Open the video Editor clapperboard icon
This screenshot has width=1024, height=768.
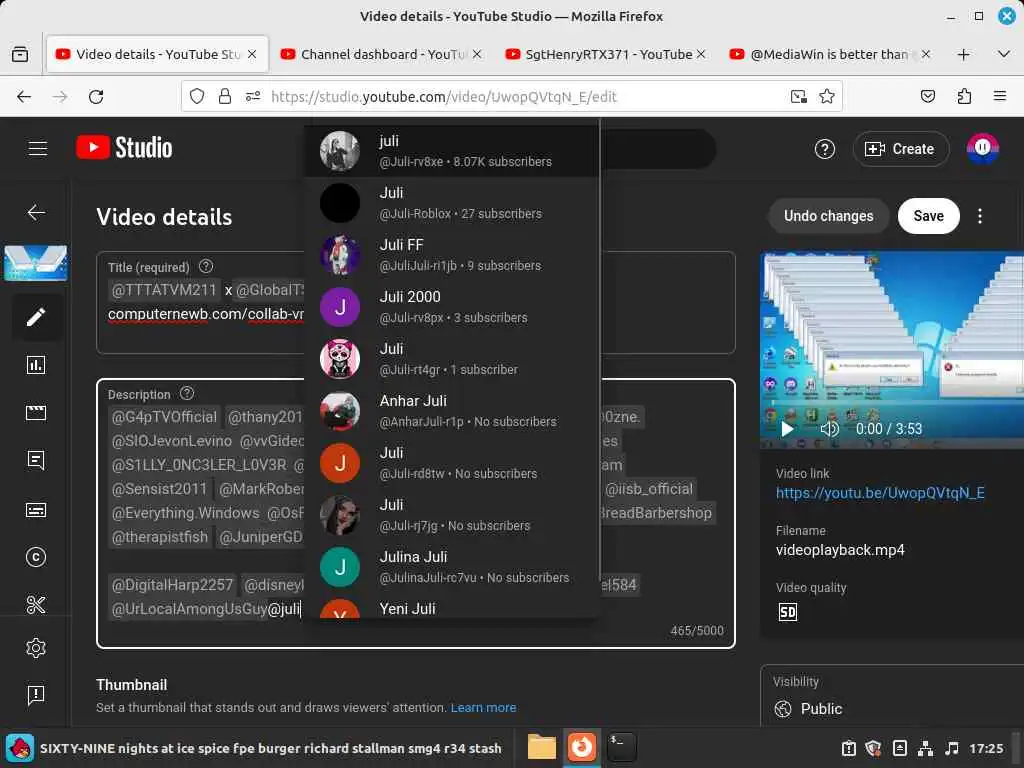click(x=36, y=413)
